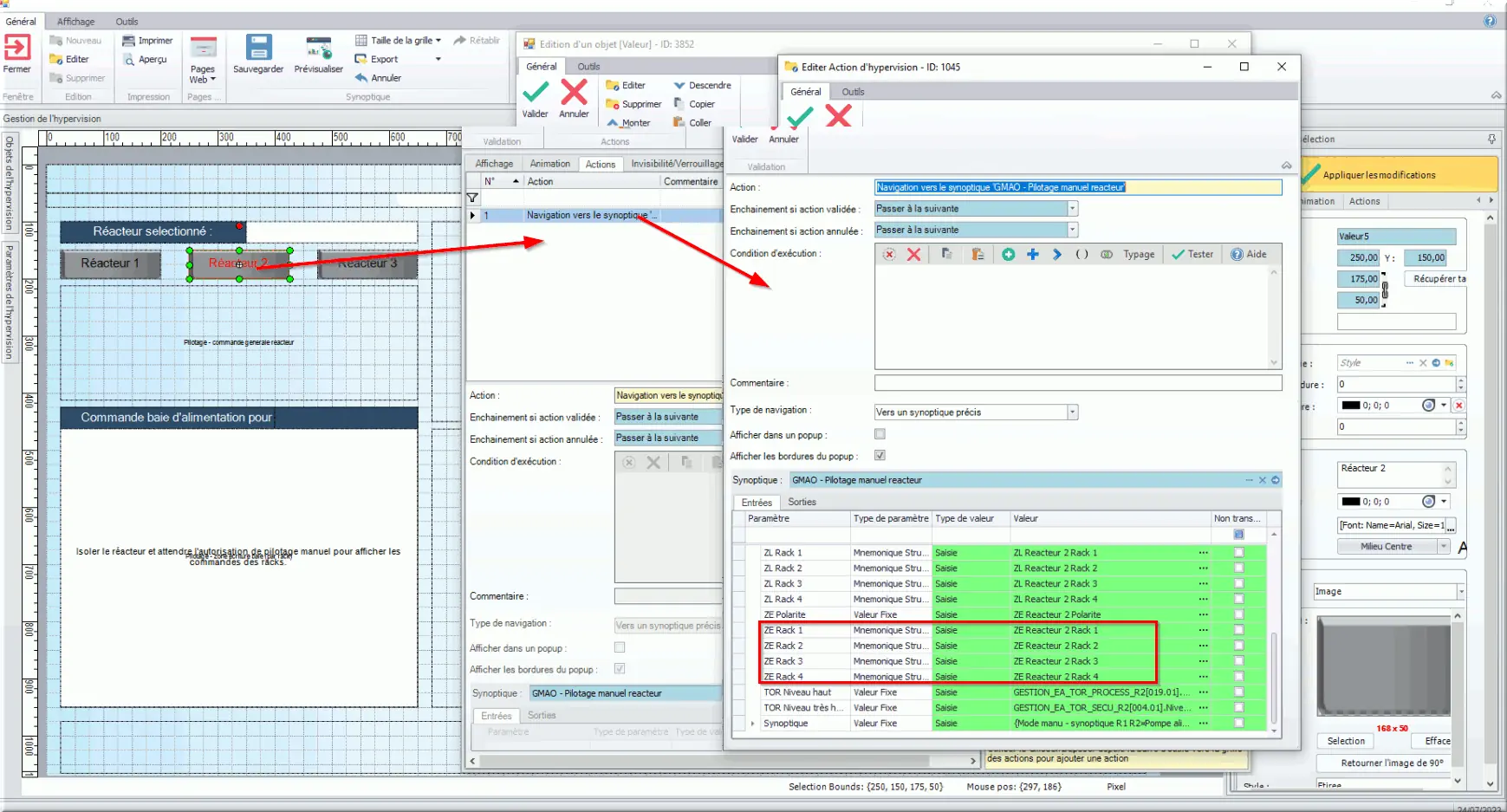The height and width of the screenshot is (812, 1507).
Task: Click the green Valider check in Editer Action window
Action: [x=800, y=115]
